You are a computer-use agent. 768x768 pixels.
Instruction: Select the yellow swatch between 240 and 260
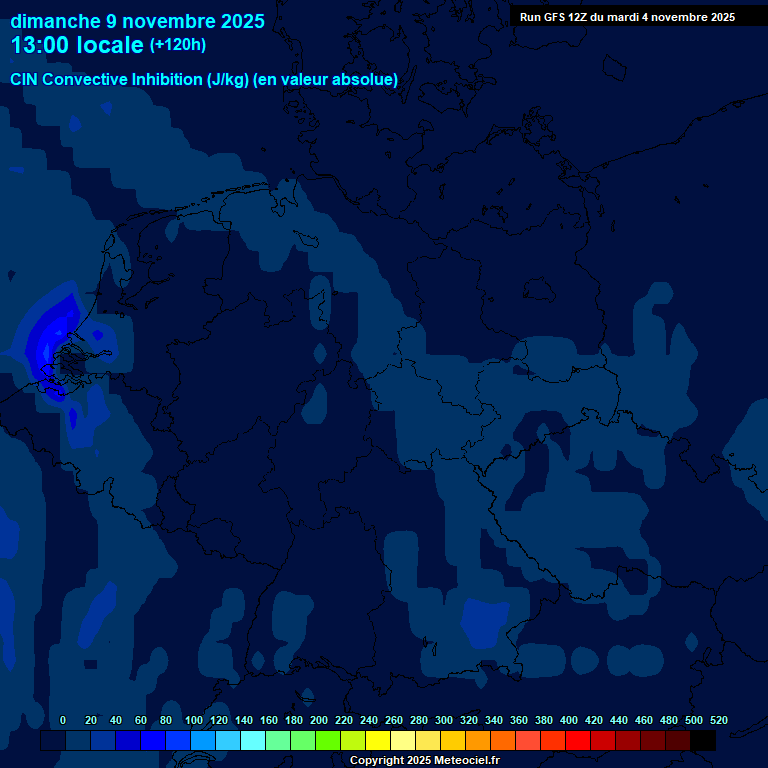[x=378, y=740]
